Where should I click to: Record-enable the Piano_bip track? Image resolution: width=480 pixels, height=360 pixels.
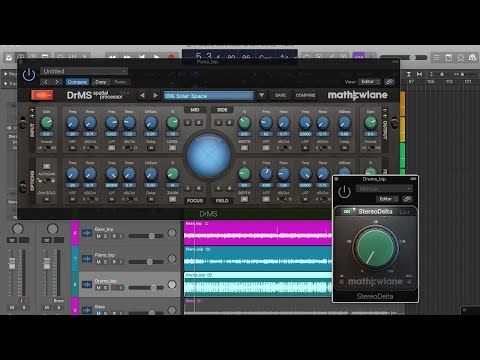(114, 262)
